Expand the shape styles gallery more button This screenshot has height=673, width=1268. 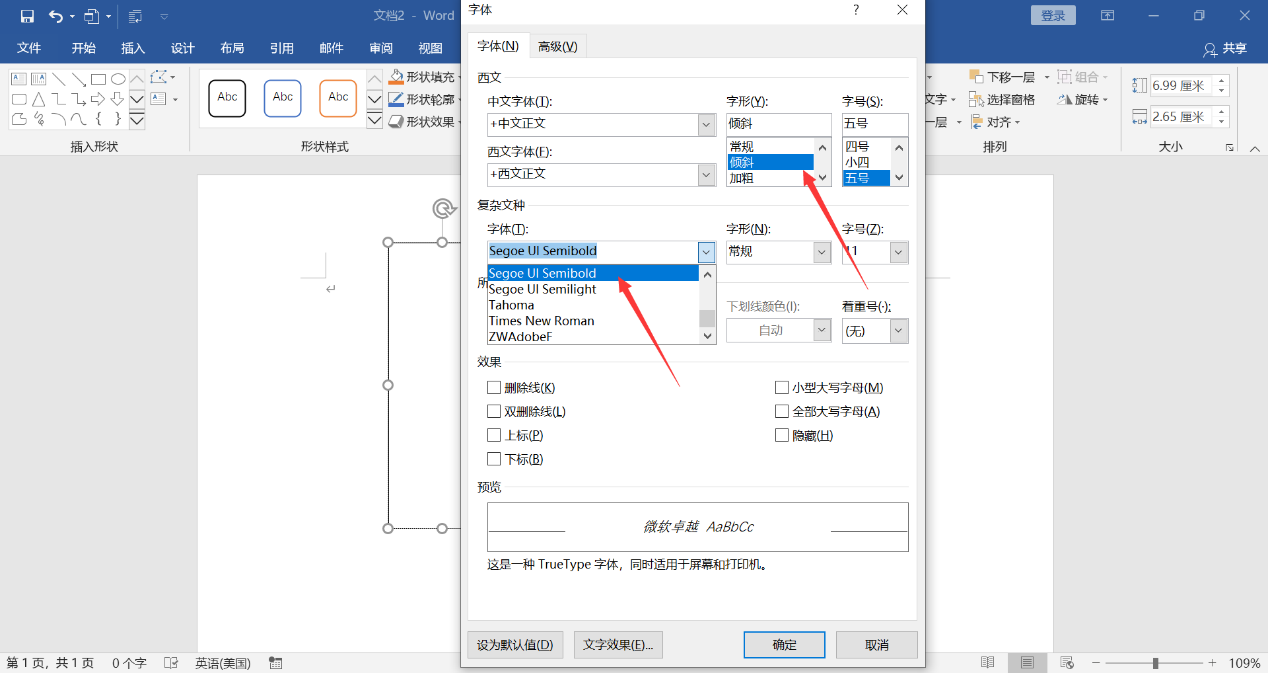(374, 120)
